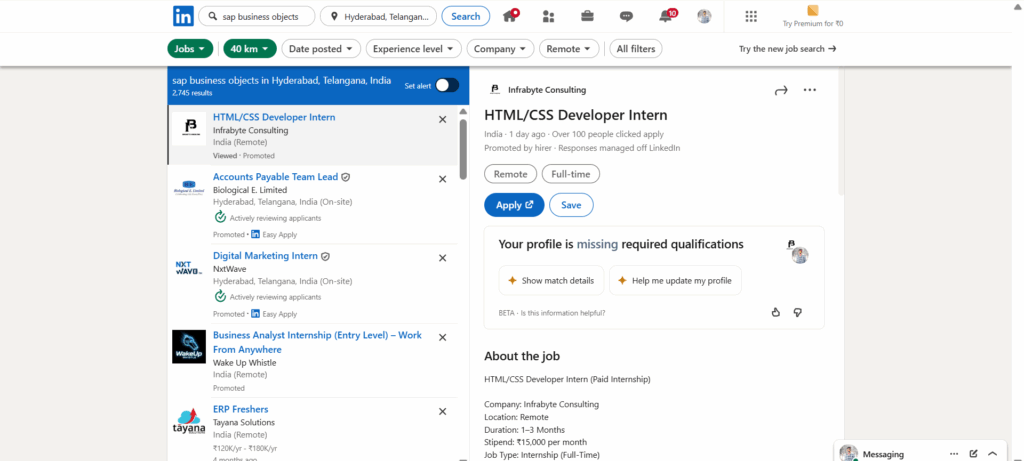1024x461 pixels.
Task: Expand the Experience level filter
Action: [413, 49]
